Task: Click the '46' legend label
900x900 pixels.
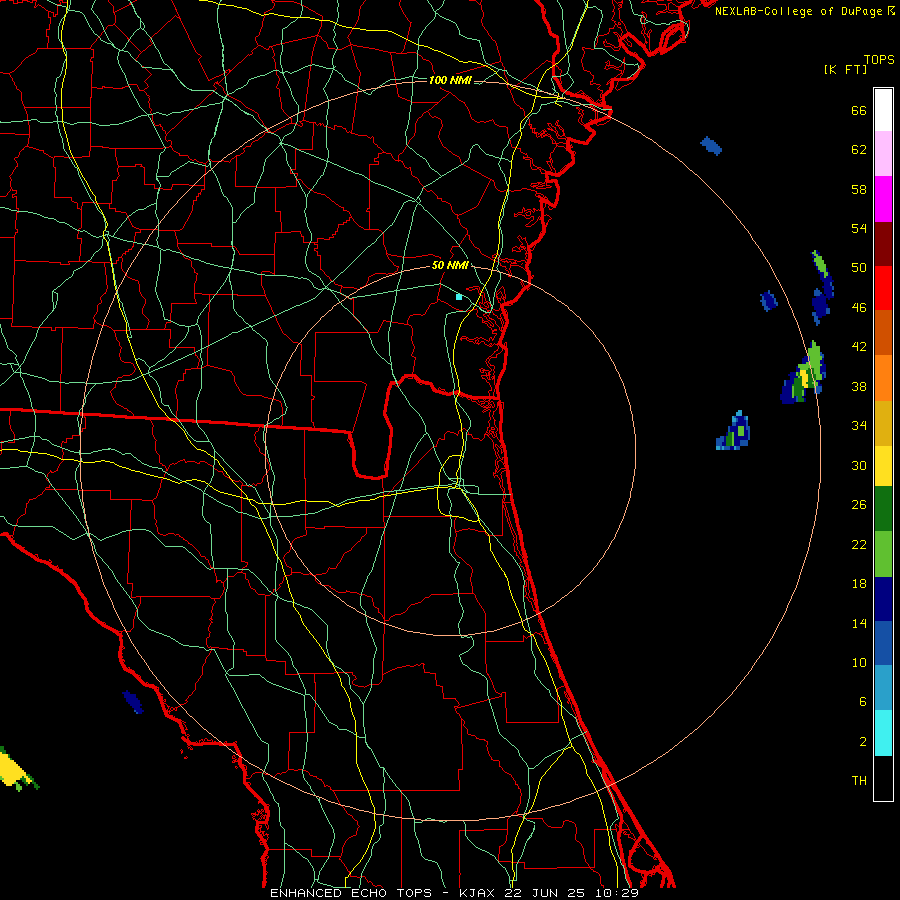Action: point(859,307)
